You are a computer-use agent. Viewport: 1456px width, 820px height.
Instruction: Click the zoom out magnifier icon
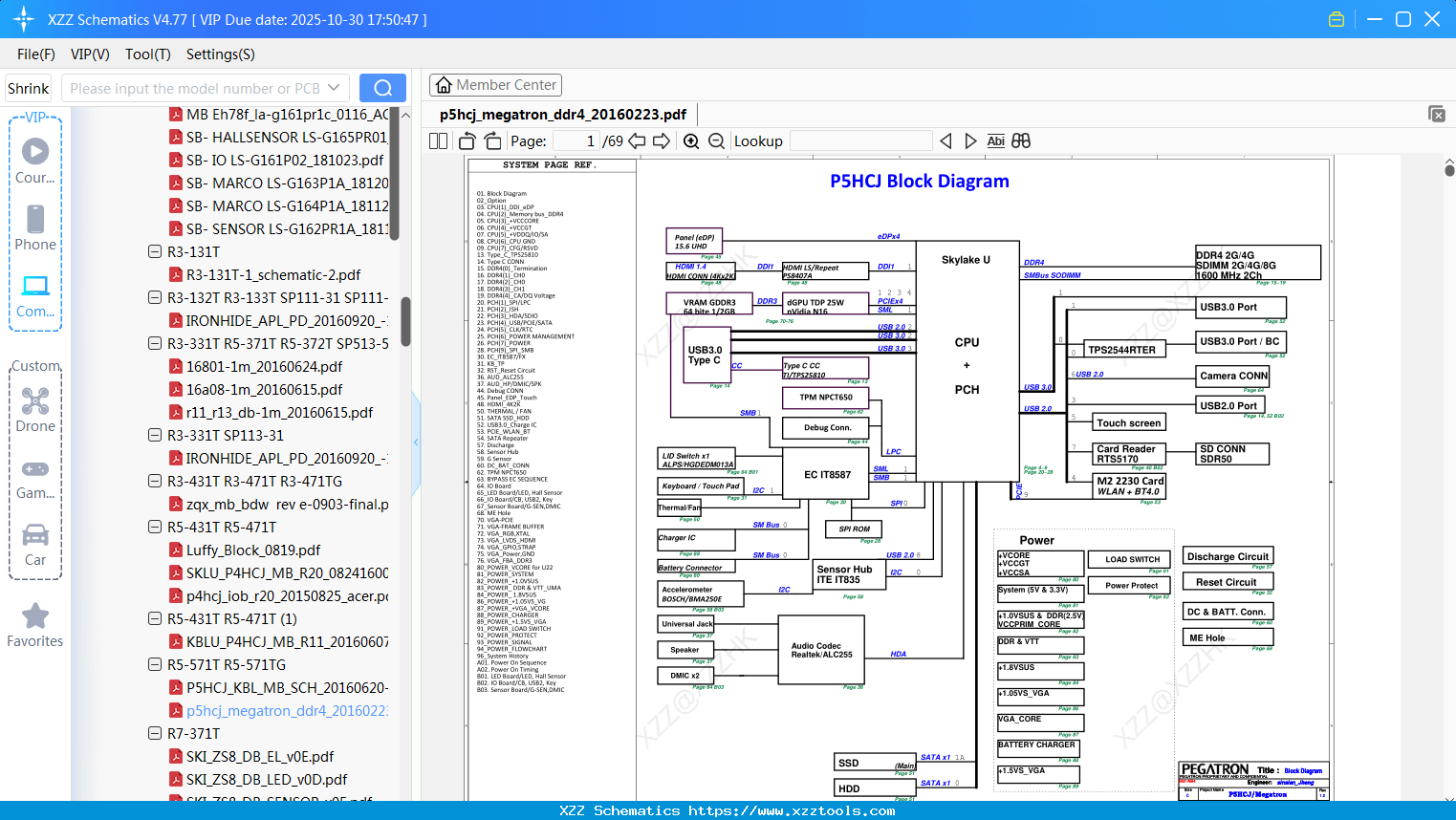coord(716,141)
